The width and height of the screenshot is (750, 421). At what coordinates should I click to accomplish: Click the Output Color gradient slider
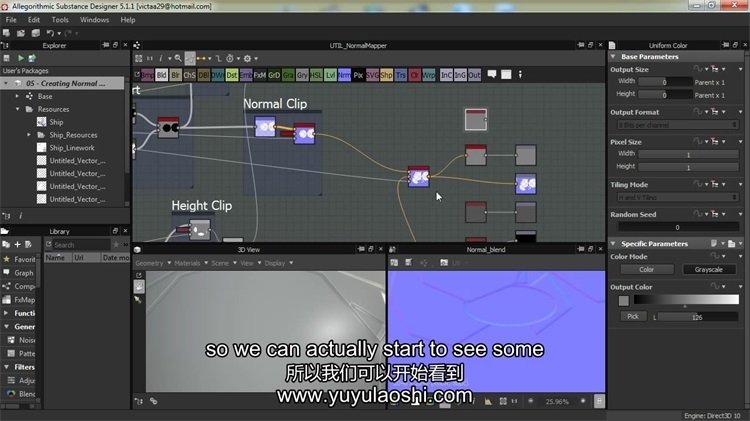coord(682,300)
